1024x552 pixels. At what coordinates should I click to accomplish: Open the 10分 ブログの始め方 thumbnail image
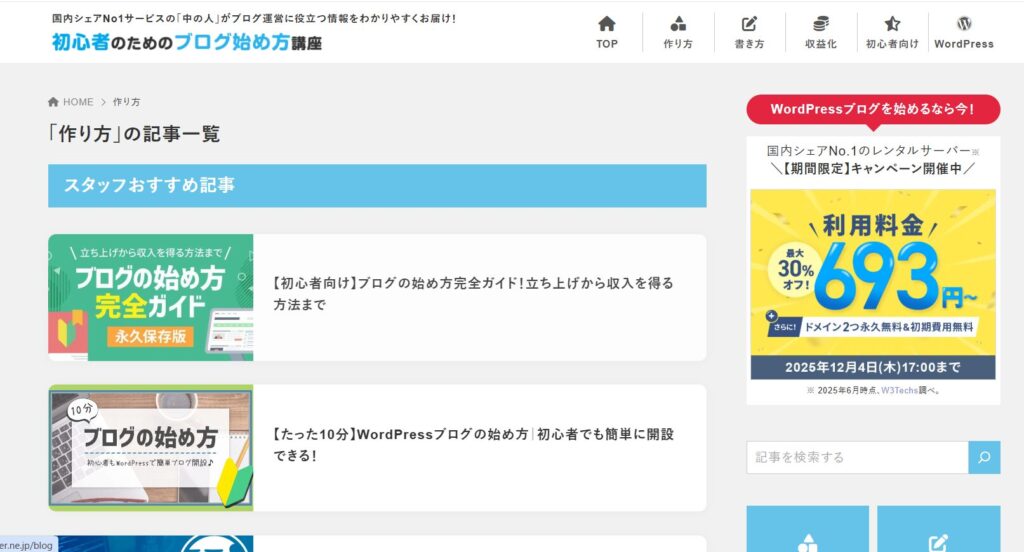(x=150, y=447)
